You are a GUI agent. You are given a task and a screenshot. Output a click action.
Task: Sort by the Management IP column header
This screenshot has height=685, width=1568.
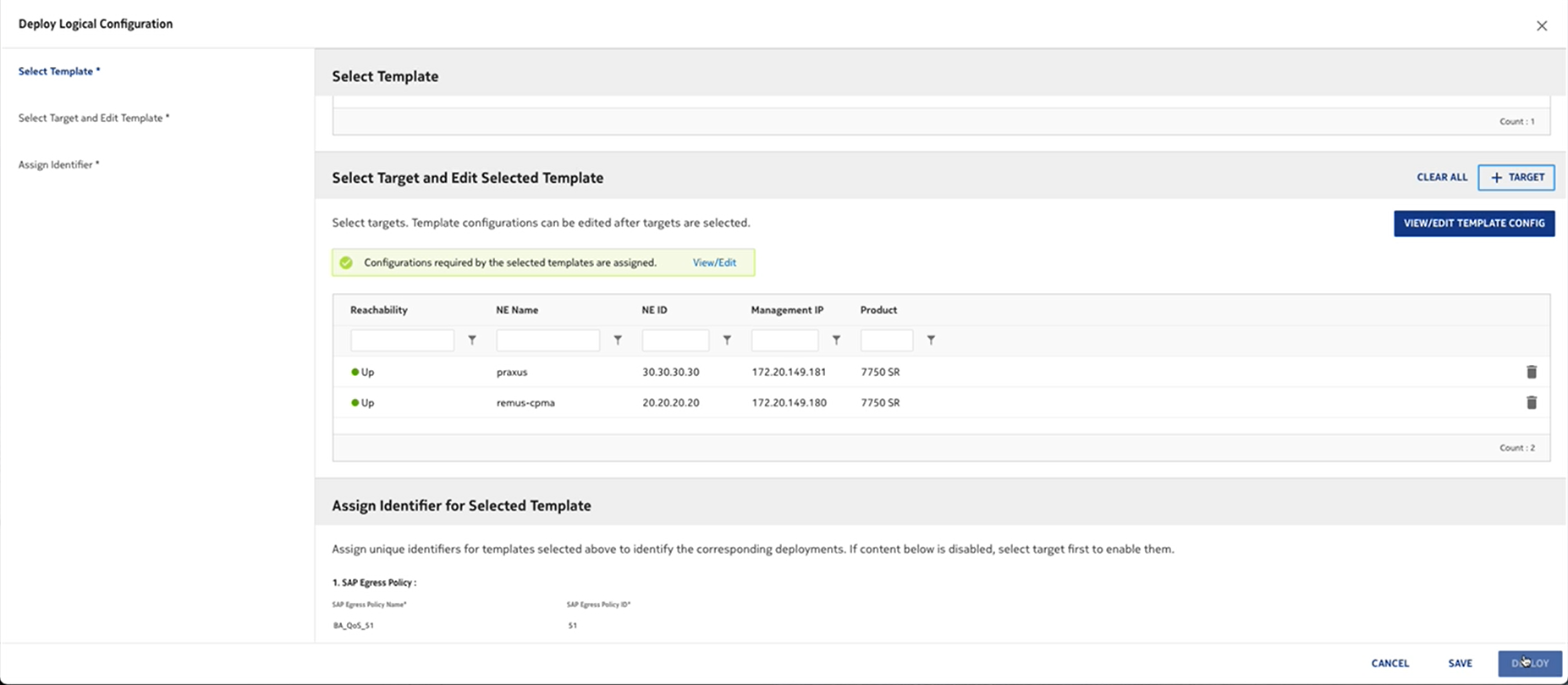click(787, 310)
